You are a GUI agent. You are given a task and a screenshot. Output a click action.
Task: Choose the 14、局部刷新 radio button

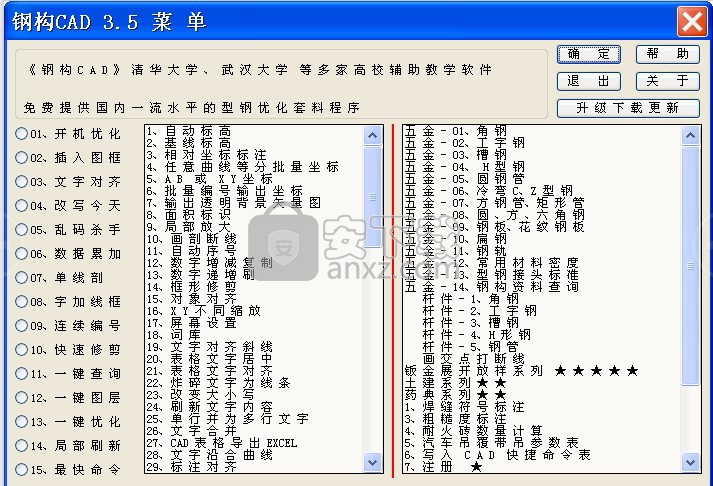tap(21, 445)
